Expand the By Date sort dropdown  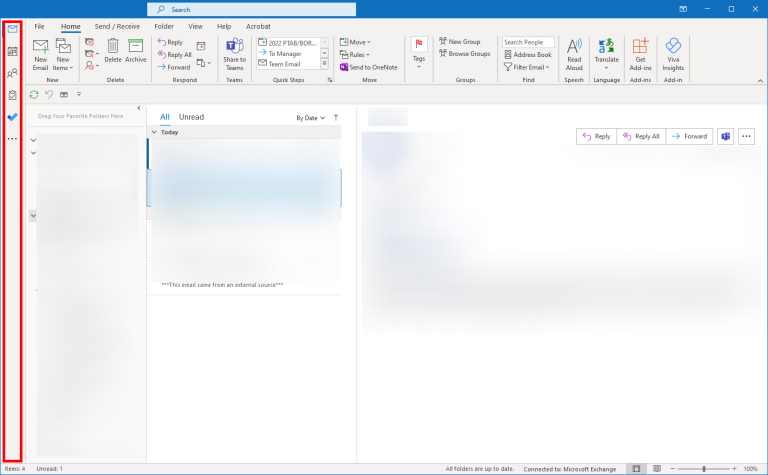click(310, 118)
